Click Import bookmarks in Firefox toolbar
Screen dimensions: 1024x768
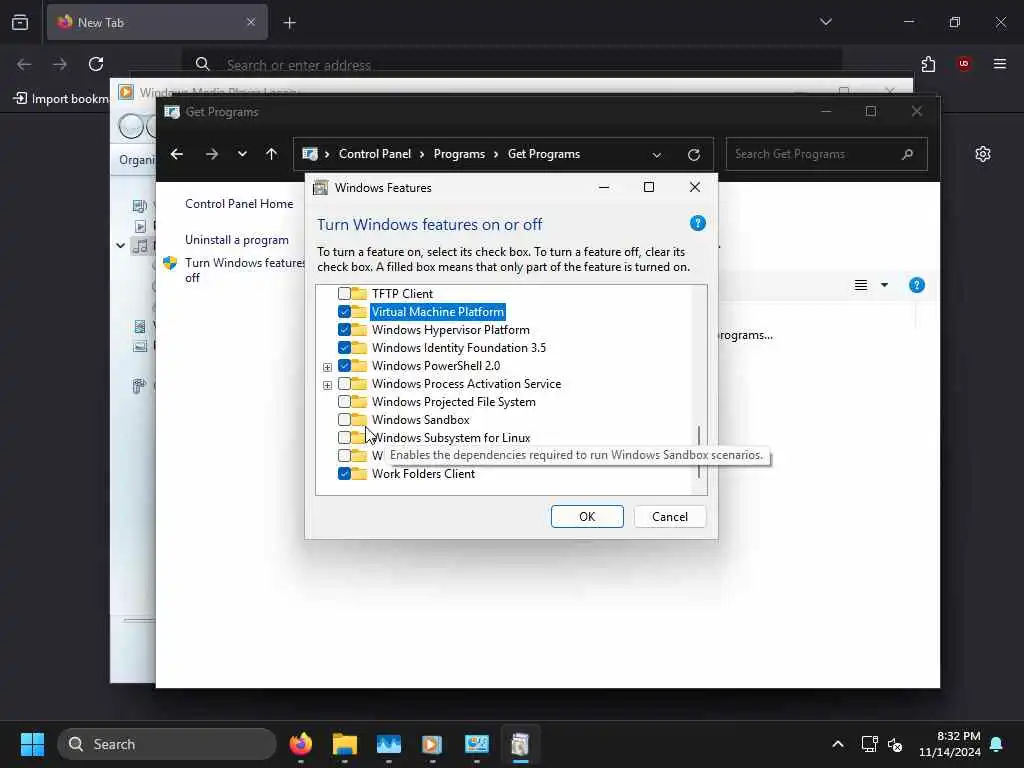61,99
